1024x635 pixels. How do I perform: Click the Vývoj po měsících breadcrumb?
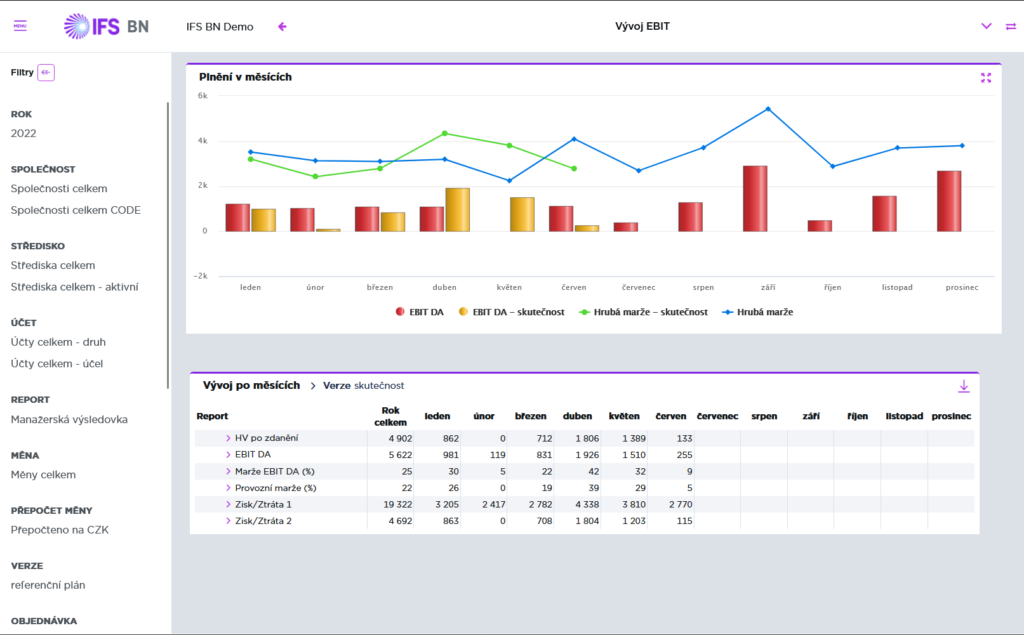tap(251, 385)
